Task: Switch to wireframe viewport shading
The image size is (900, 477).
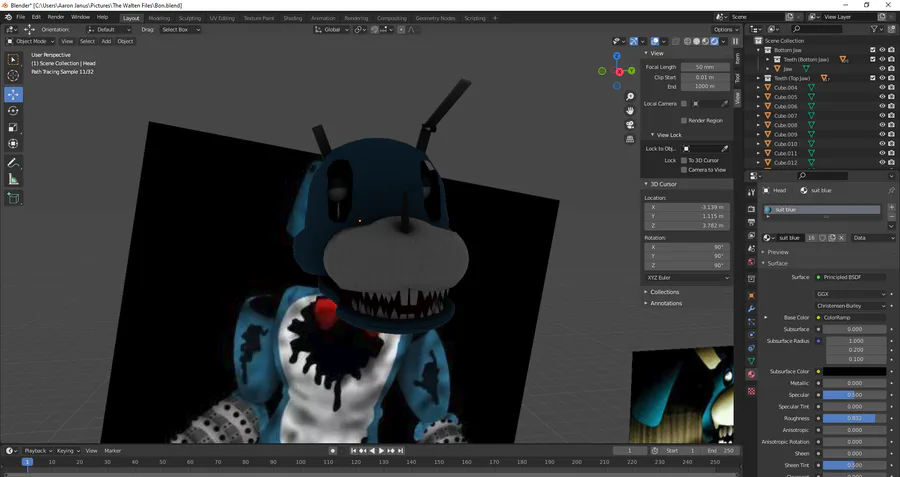Action: [688, 41]
